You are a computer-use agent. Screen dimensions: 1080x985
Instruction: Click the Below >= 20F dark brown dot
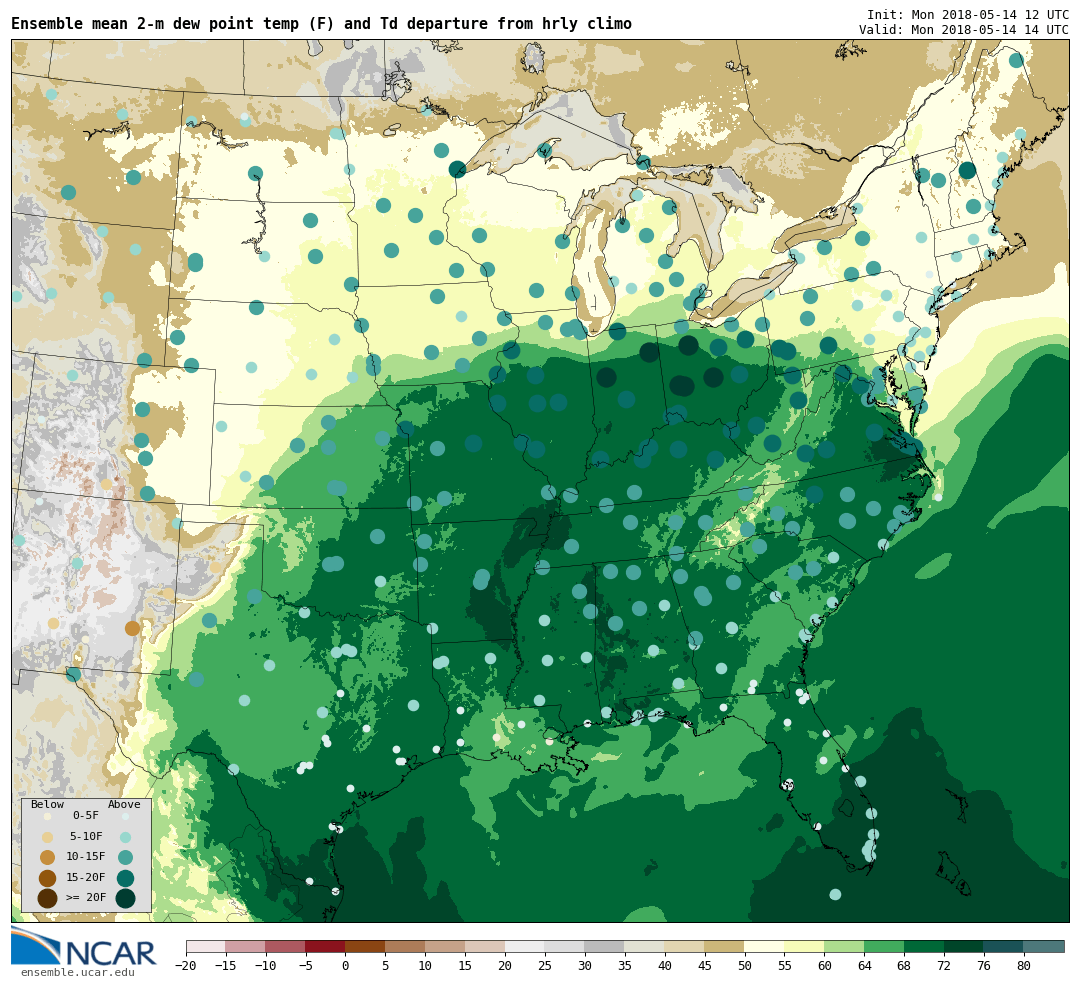pyautogui.click(x=47, y=899)
